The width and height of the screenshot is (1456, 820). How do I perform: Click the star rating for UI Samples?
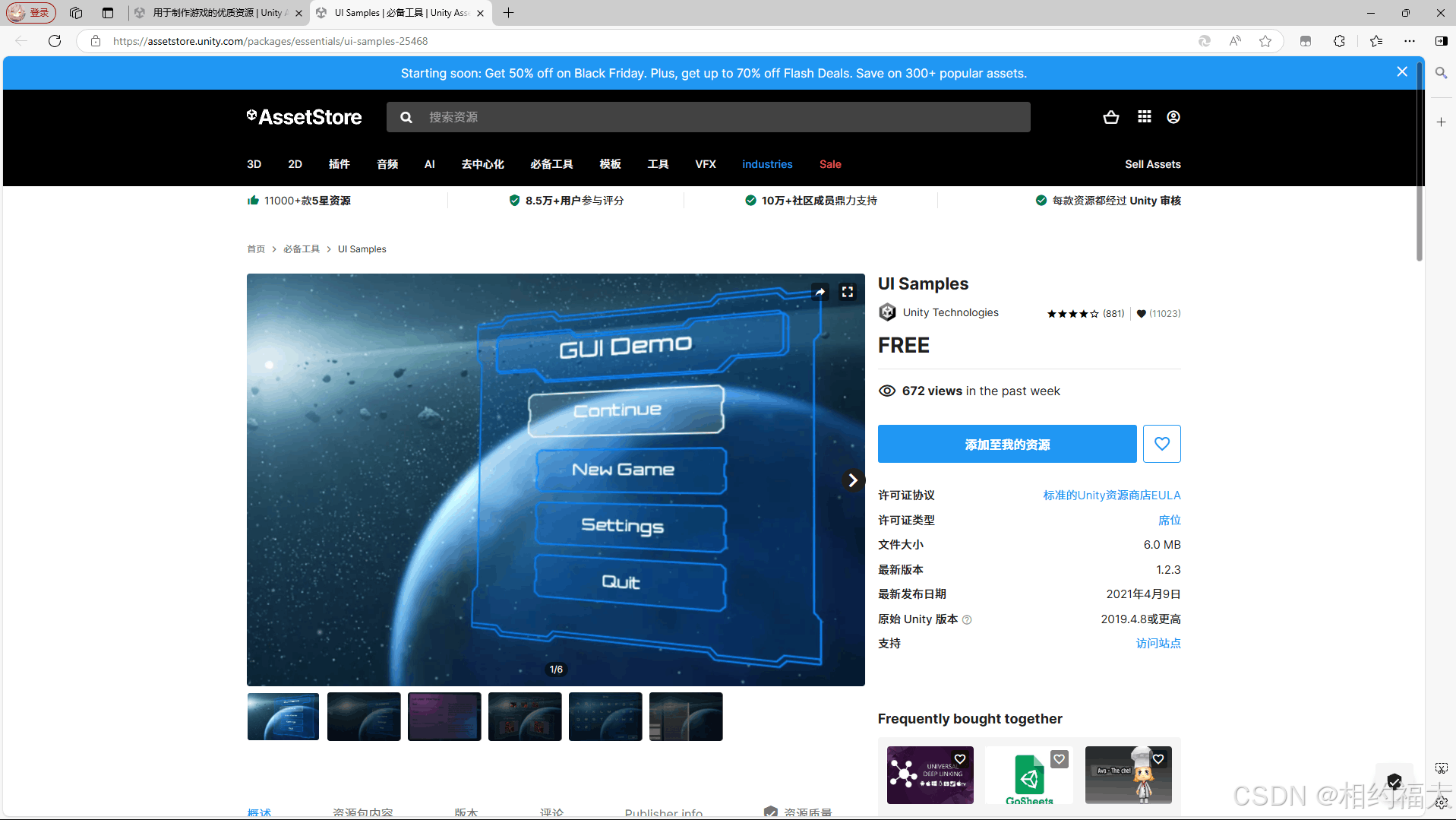pyautogui.click(x=1072, y=314)
